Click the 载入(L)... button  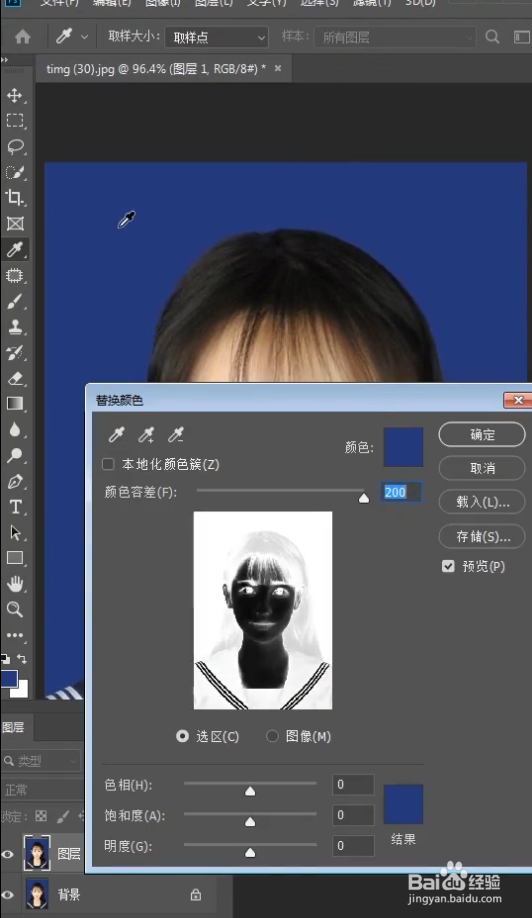(482, 502)
